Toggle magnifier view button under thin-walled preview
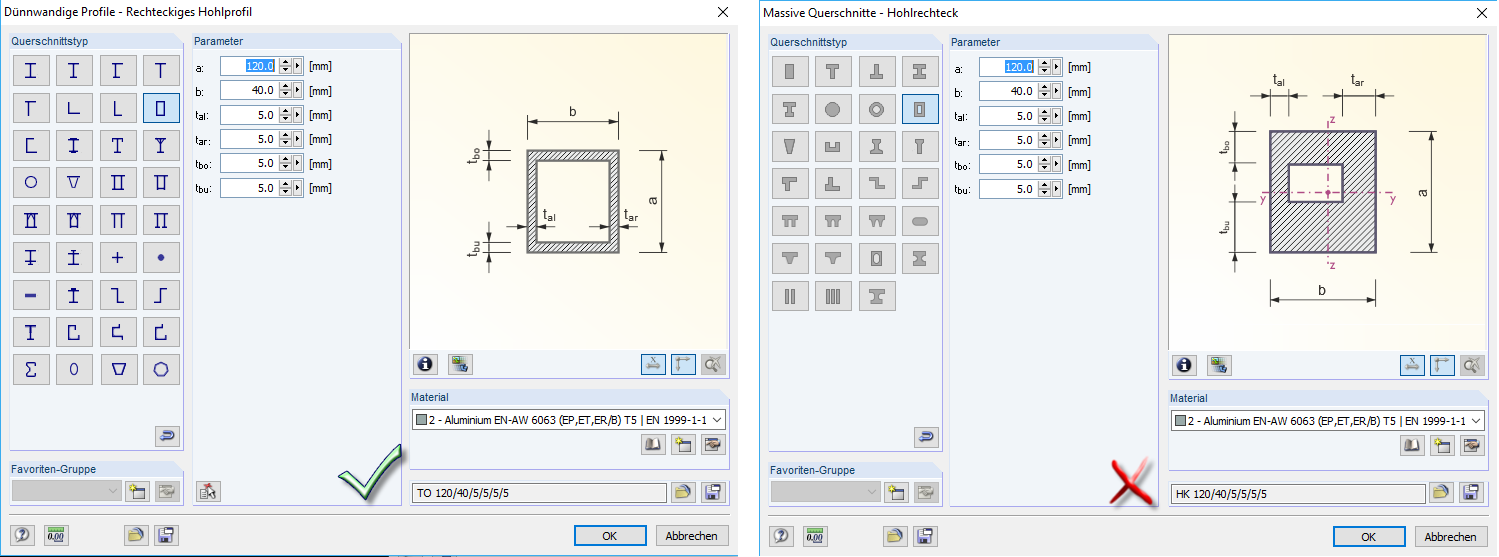Screen dimensions: 1499x557 [x=713, y=364]
